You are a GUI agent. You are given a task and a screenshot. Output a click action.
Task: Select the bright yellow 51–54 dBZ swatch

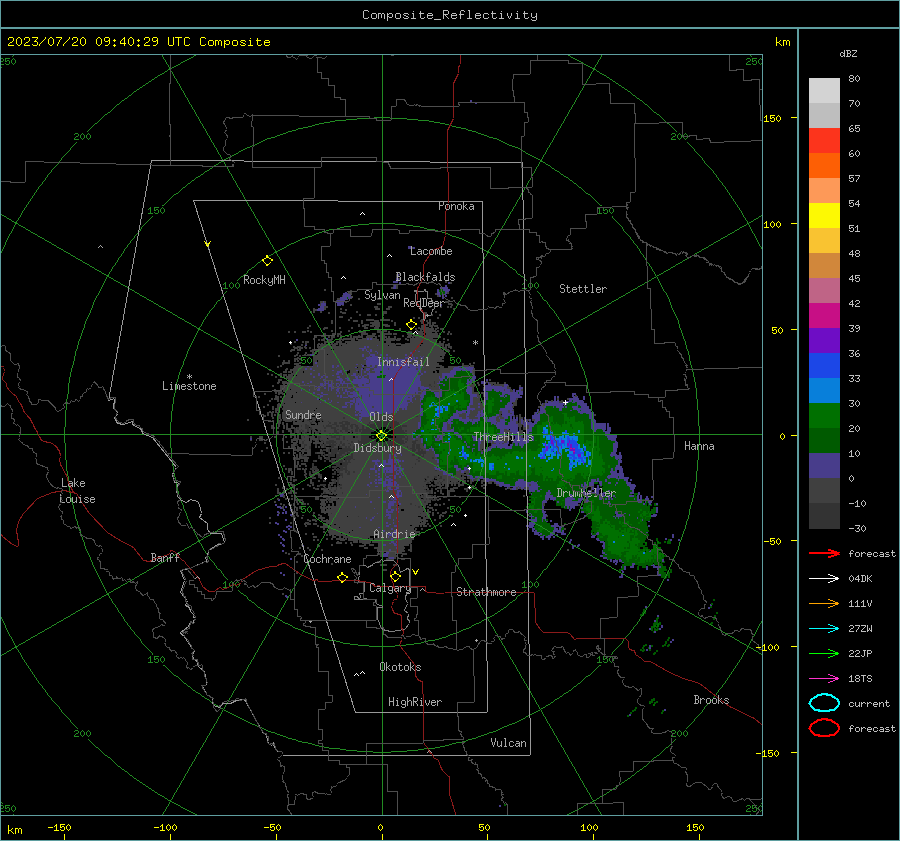pos(824,216)
